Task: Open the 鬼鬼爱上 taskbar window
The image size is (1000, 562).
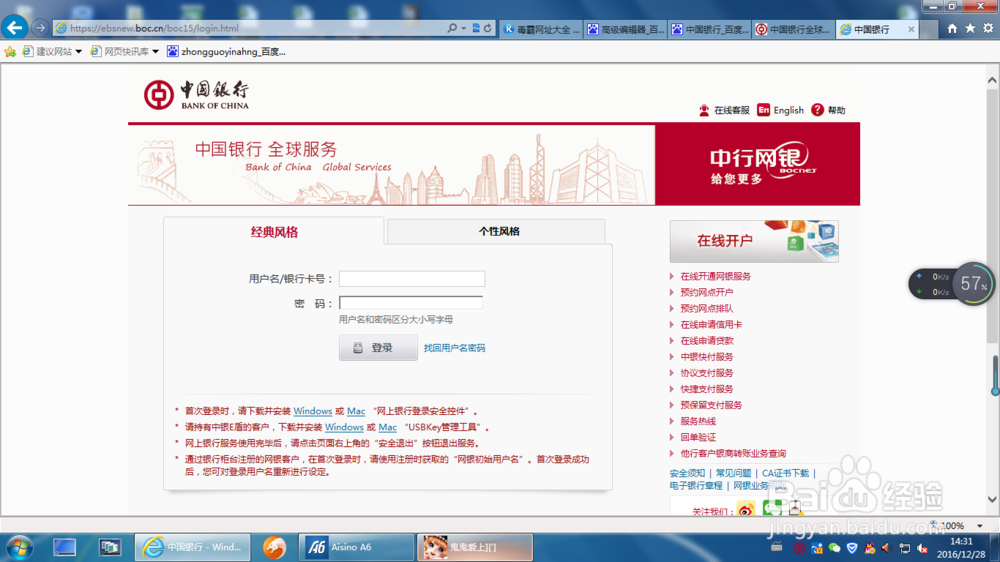Action: click(x=474, y=547)
